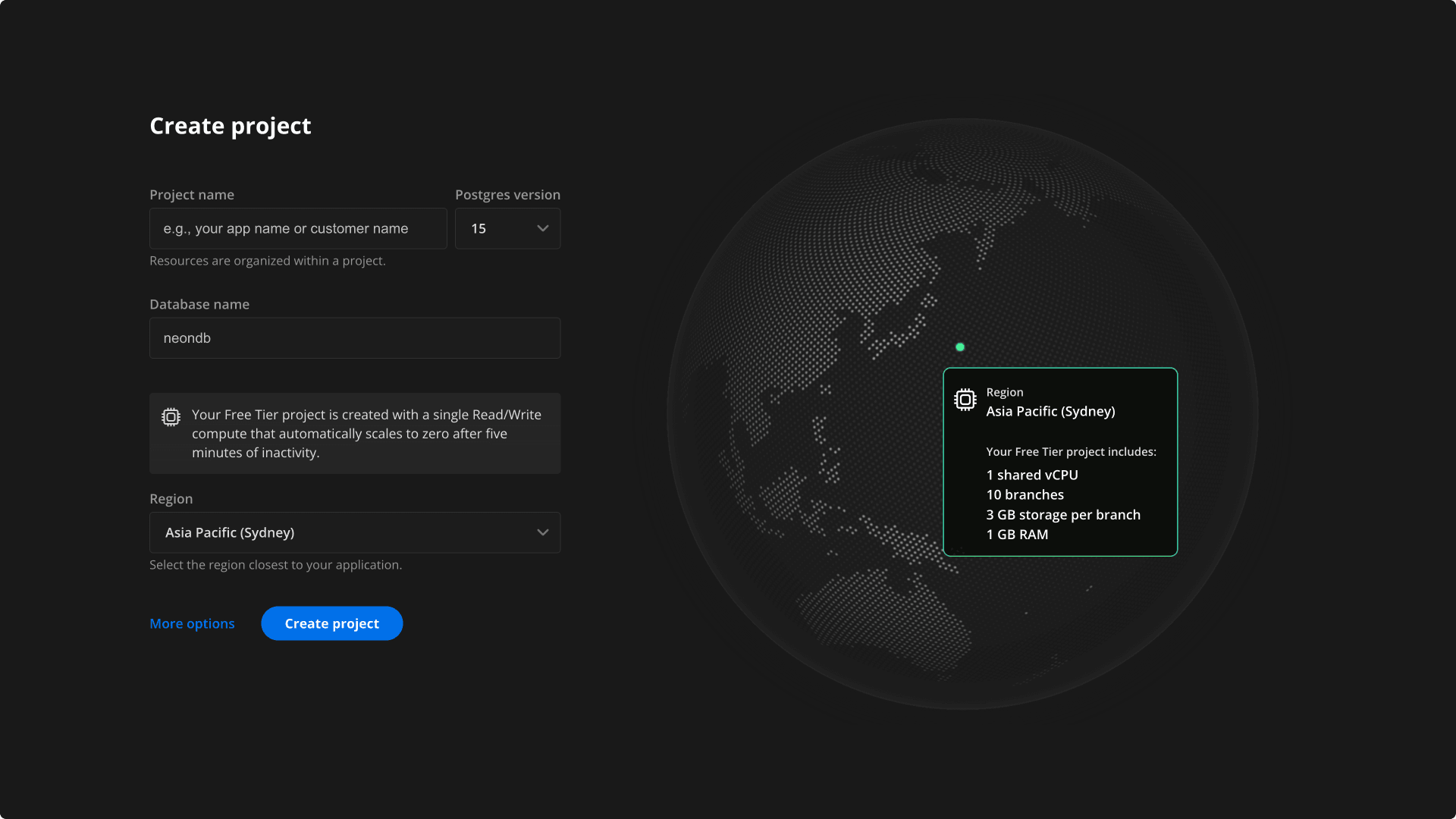Click the Project name input field
The image size is (1456, 819).
298,228
